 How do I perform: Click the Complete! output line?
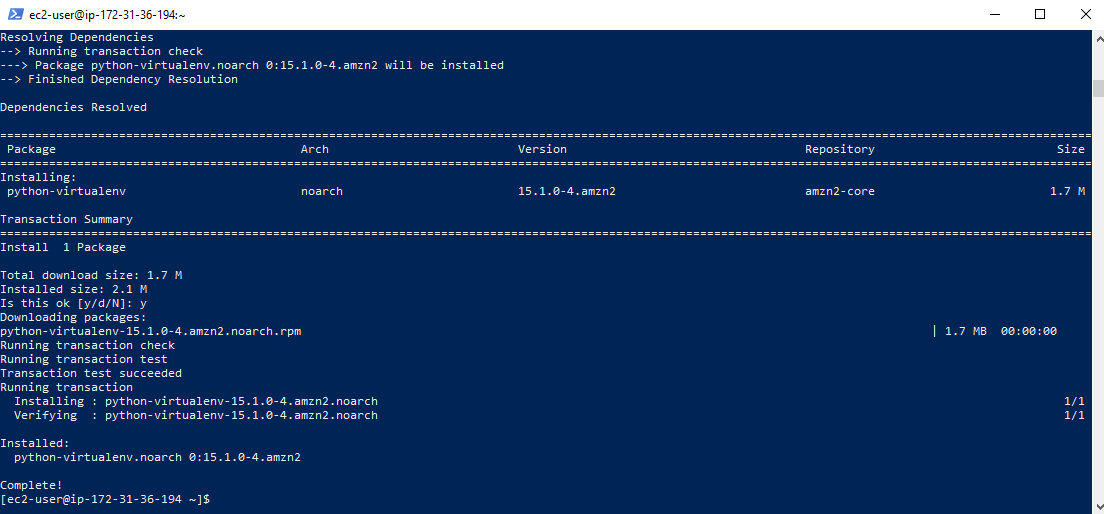31,485
